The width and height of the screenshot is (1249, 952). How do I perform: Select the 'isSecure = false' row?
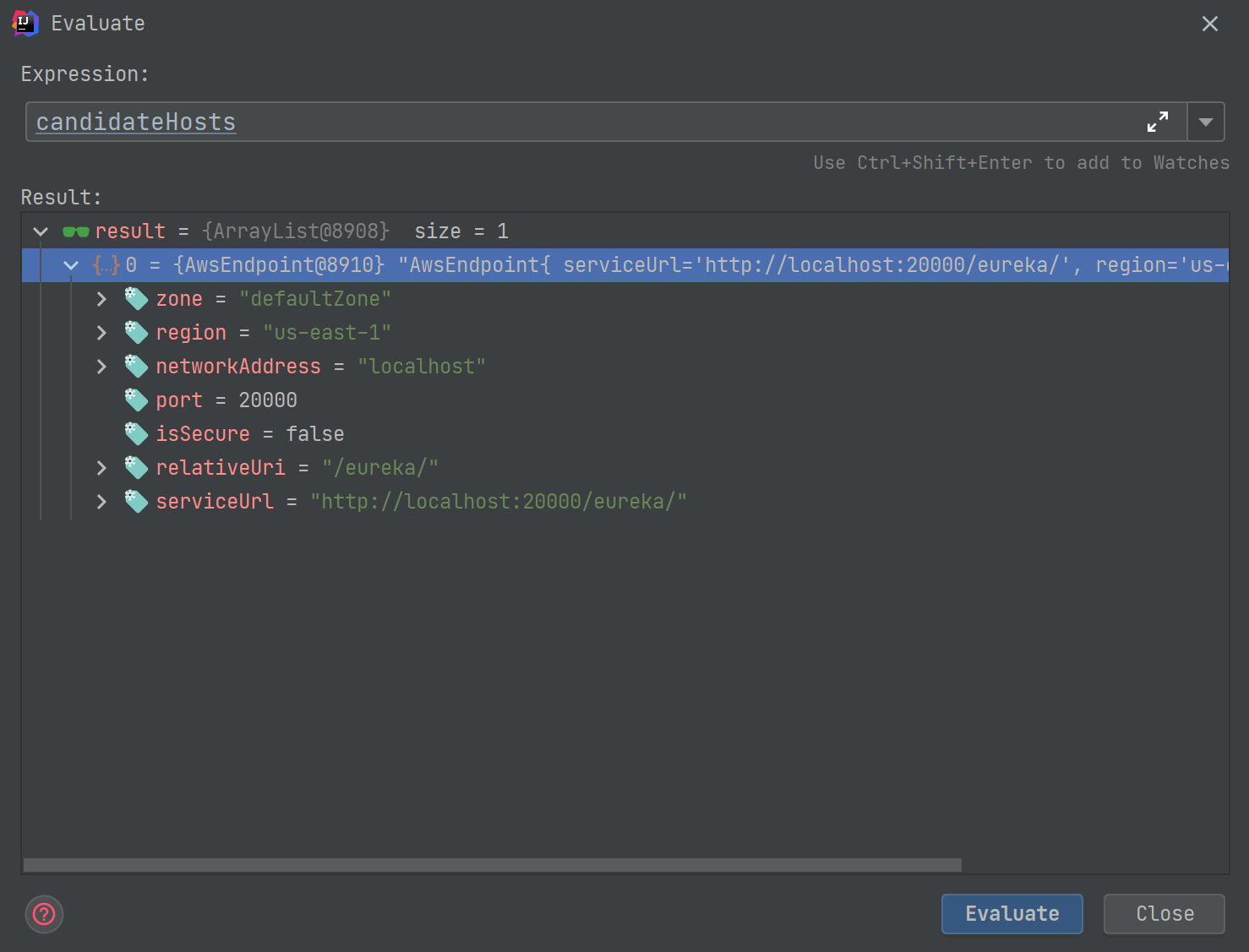[x=625, y=434]
